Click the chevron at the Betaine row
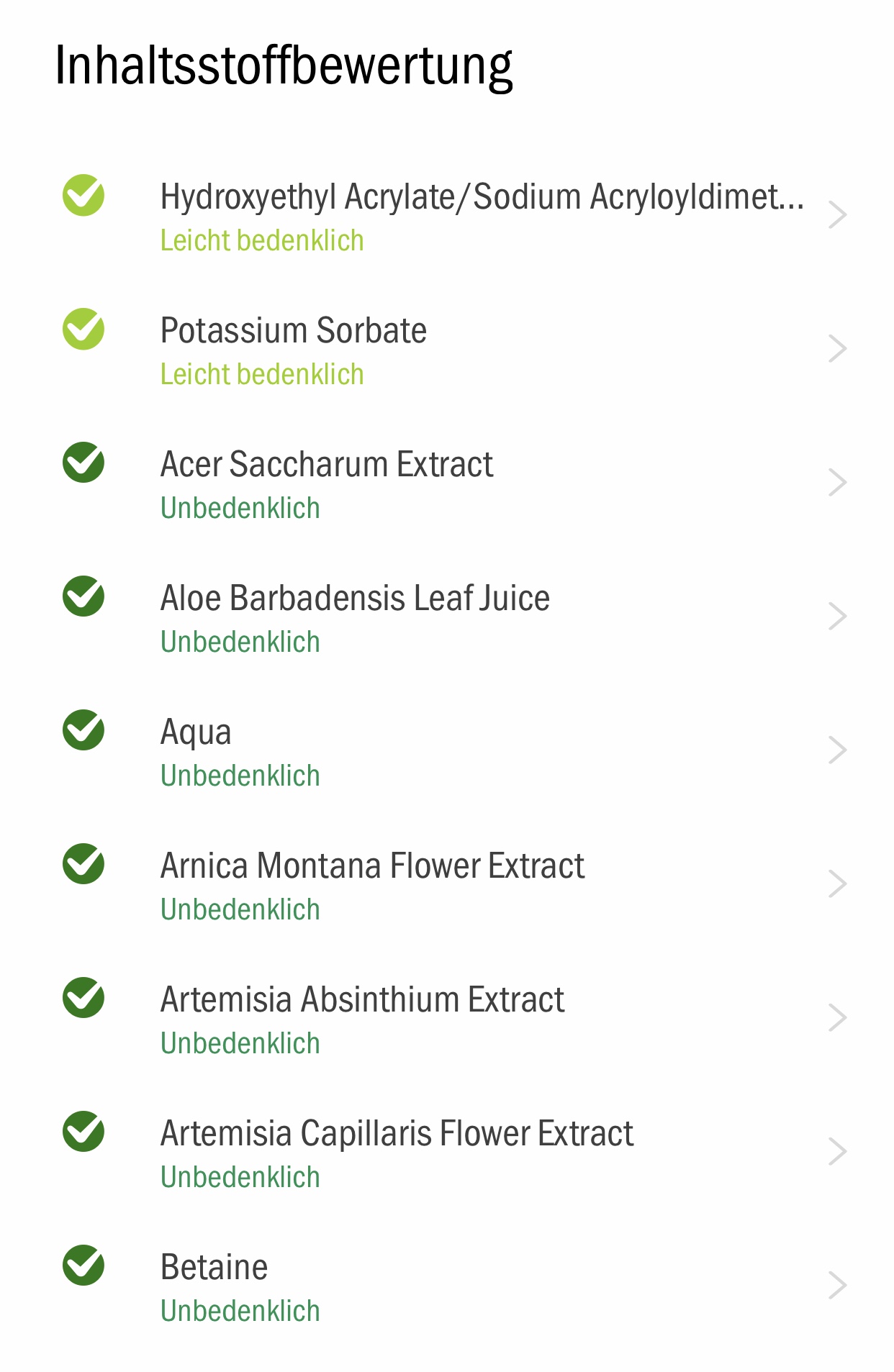The image size is (894, 1372). tap(837, 1286)
